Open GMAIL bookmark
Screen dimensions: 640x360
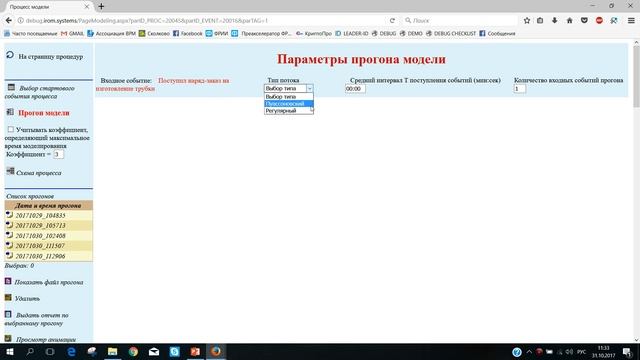click(x=72, y=33)
